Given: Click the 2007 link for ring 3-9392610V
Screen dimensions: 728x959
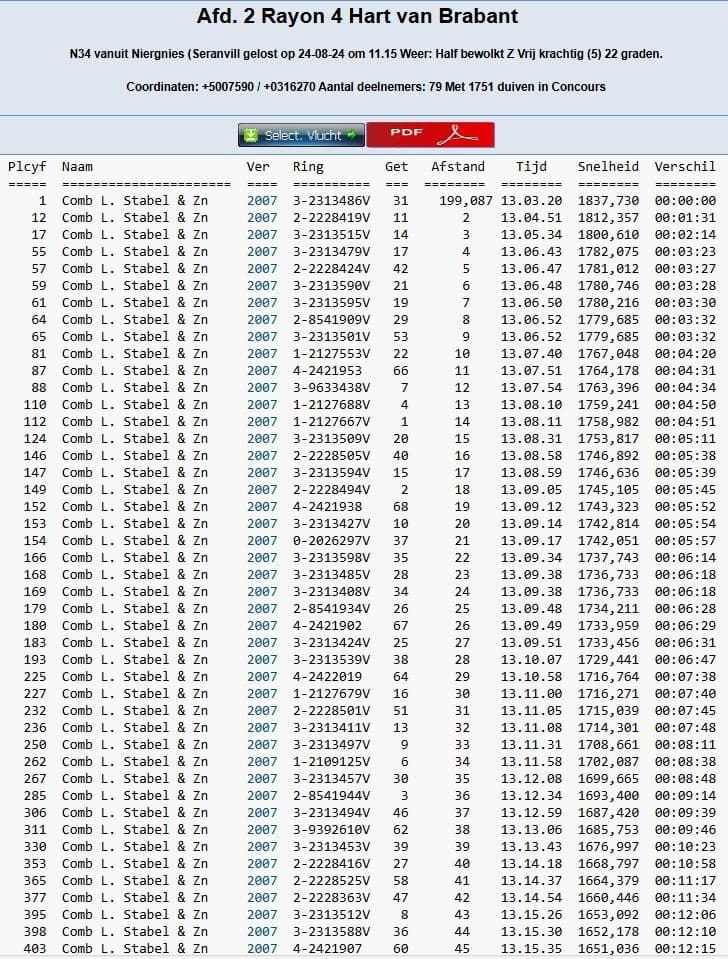Looking at the screenshot, I should 262,830.
